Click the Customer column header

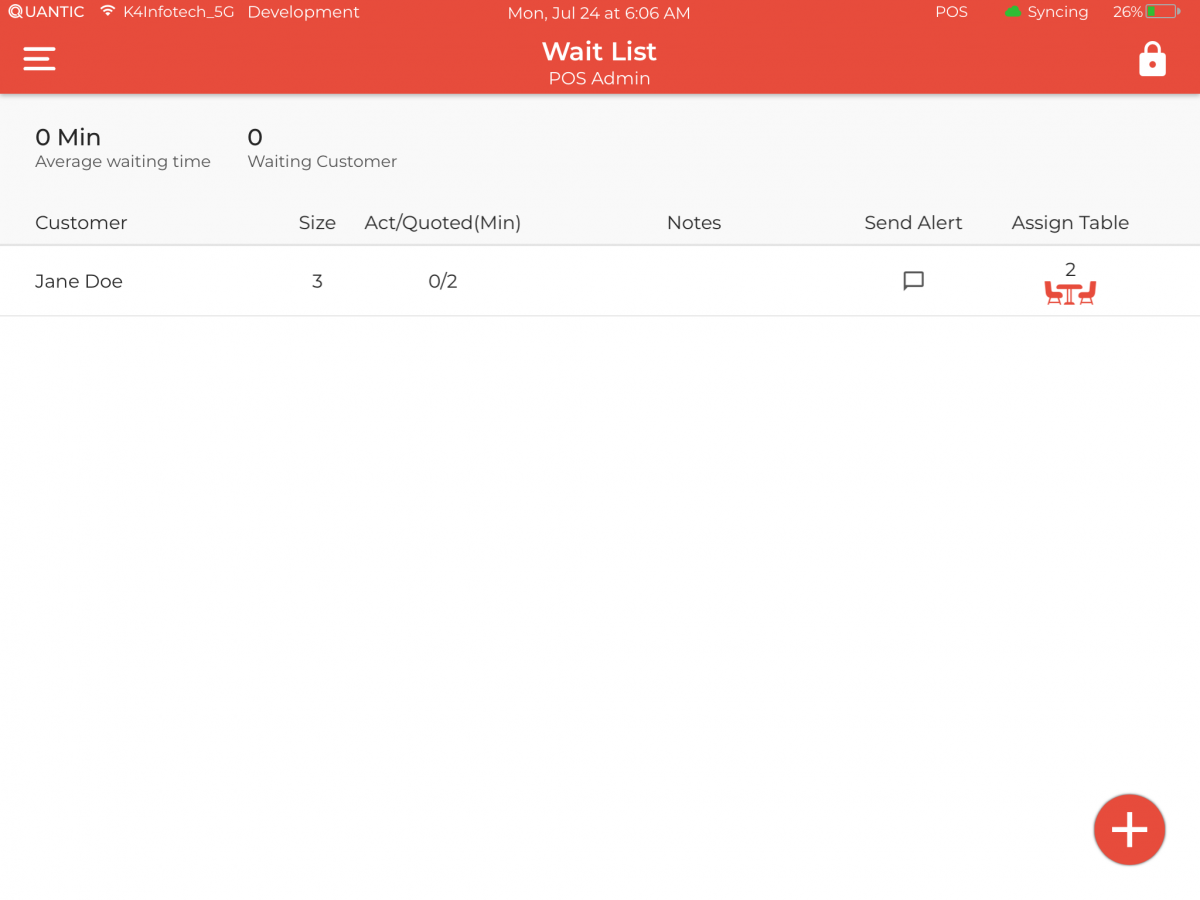click(x=81, y=222)
